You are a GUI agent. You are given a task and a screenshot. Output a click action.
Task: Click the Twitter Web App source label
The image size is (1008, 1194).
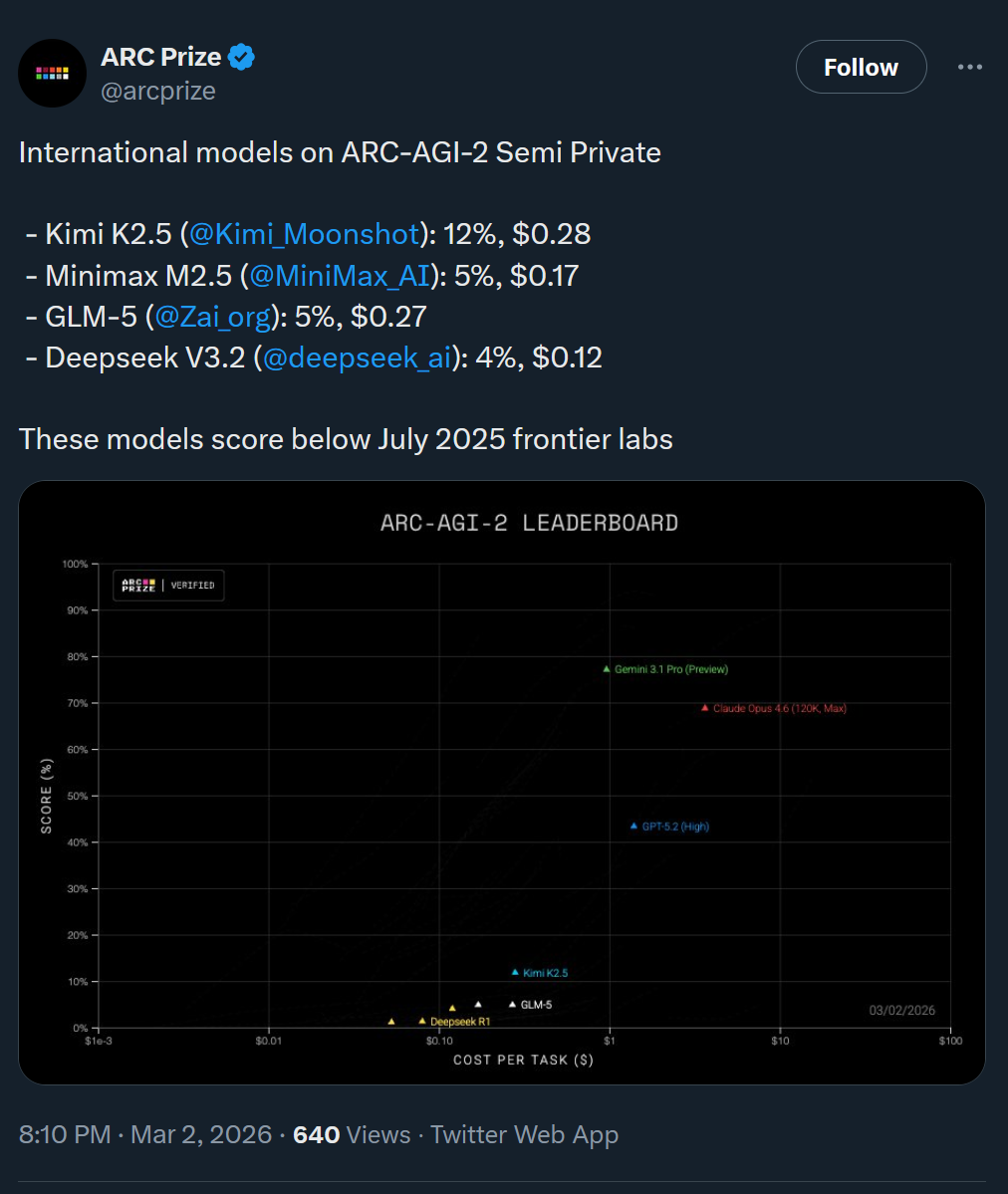coord(525,1135)
